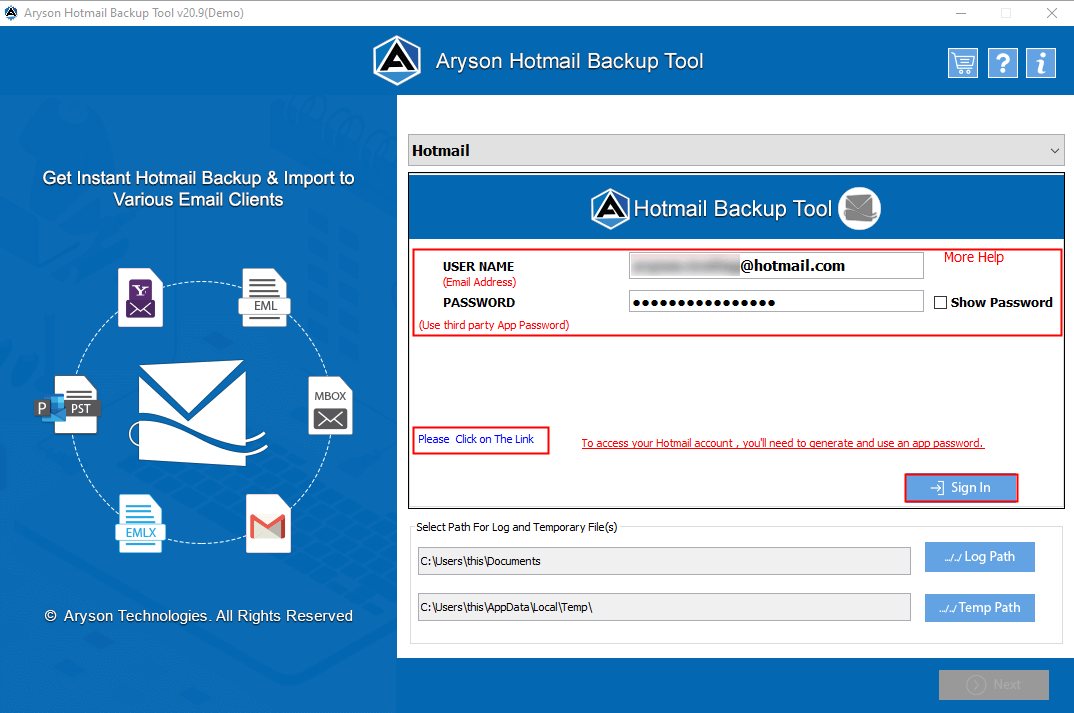Open the info about icon

[1040, 63]
